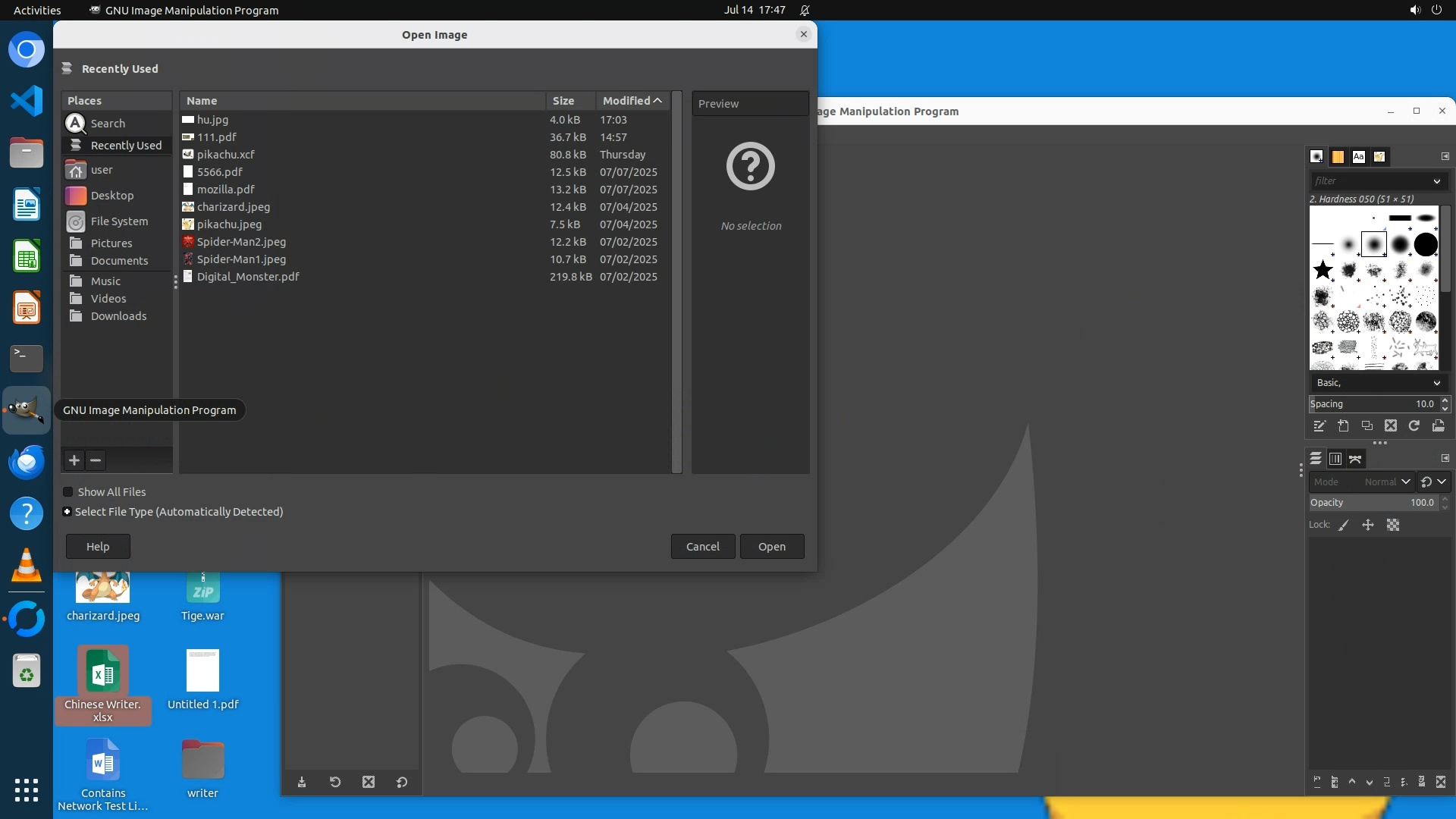
Task: Click the Open button in dialog
Action: coord(771,547)
